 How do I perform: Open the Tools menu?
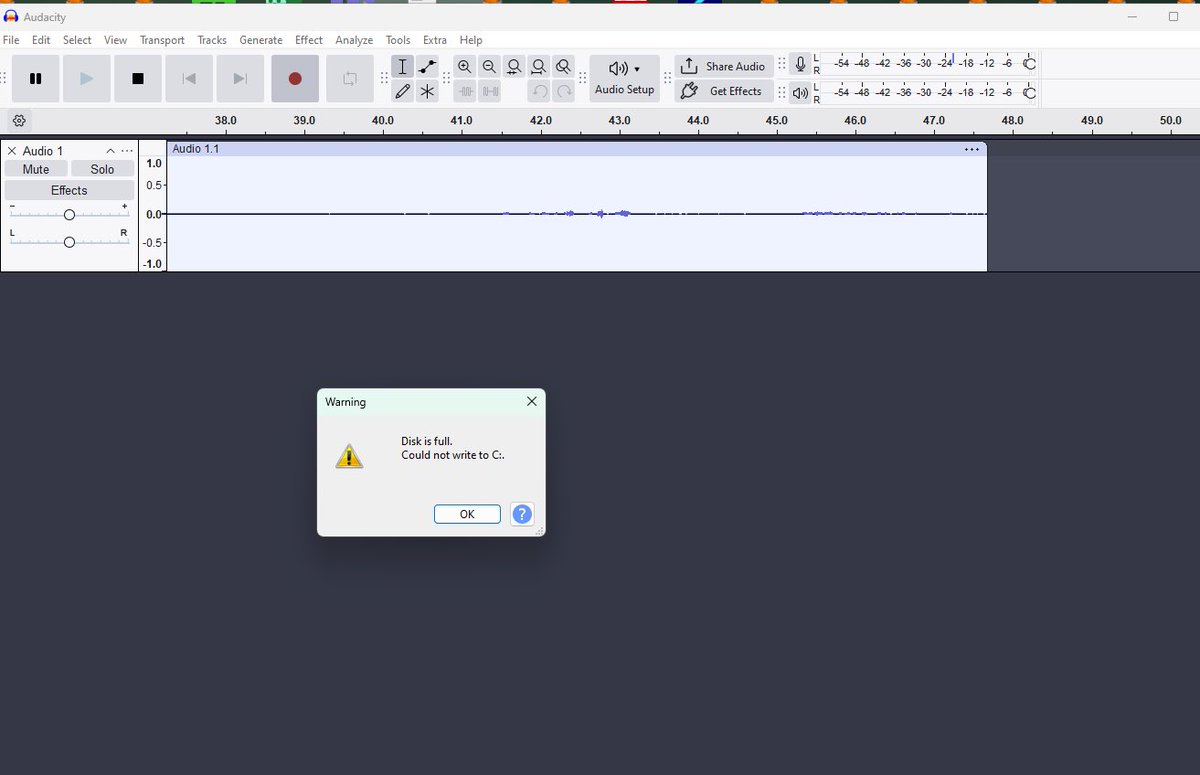coord(398,40)
